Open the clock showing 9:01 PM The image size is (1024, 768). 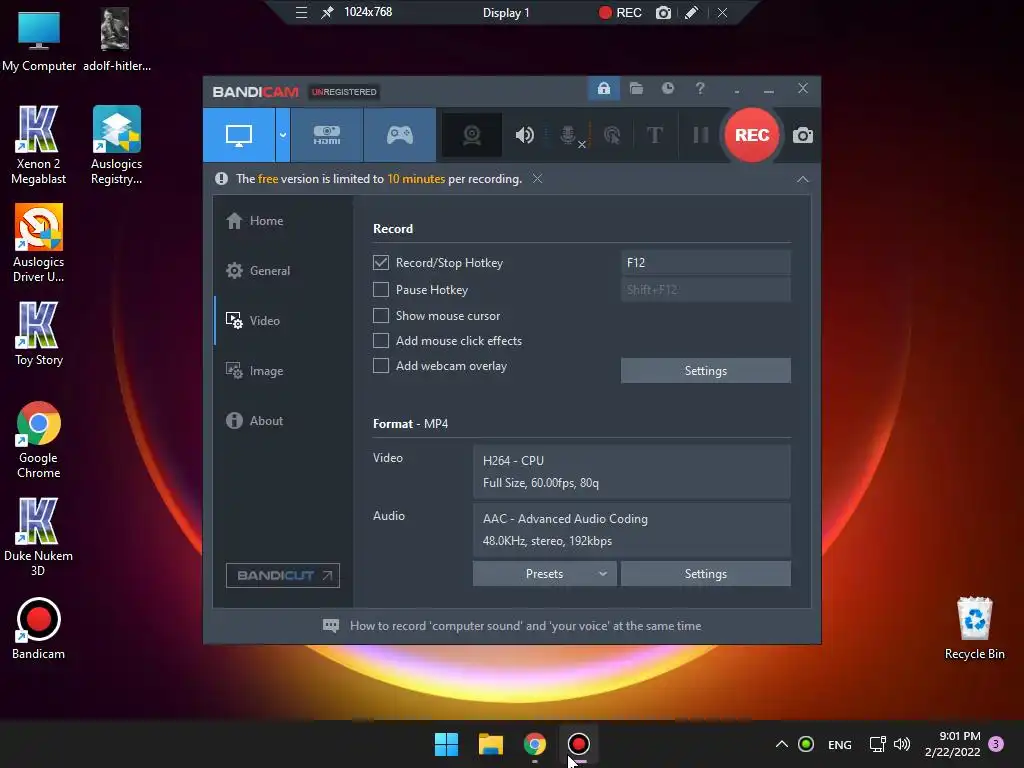[953, 744]
